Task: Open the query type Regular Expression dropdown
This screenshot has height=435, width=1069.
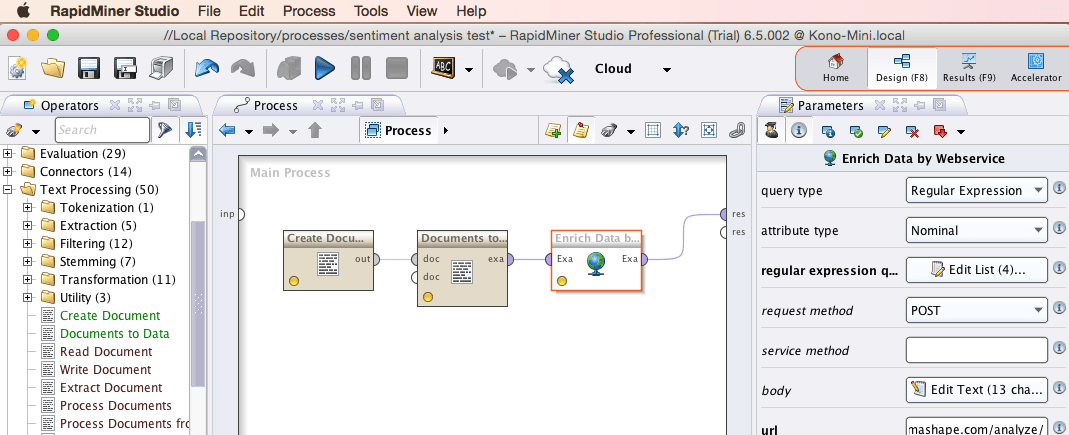Action: (976, 191)
